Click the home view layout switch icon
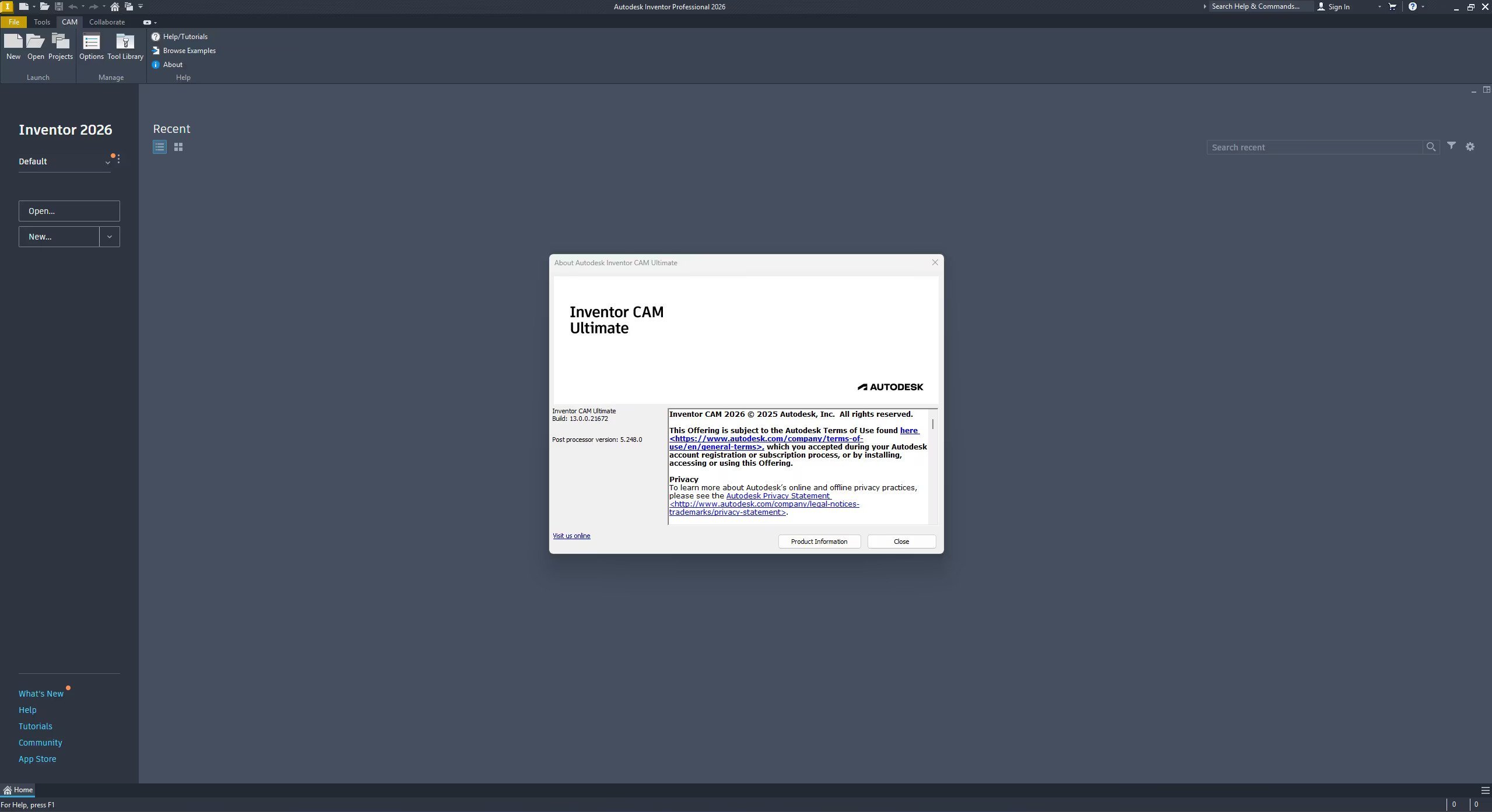 (x=1486, y=90)
